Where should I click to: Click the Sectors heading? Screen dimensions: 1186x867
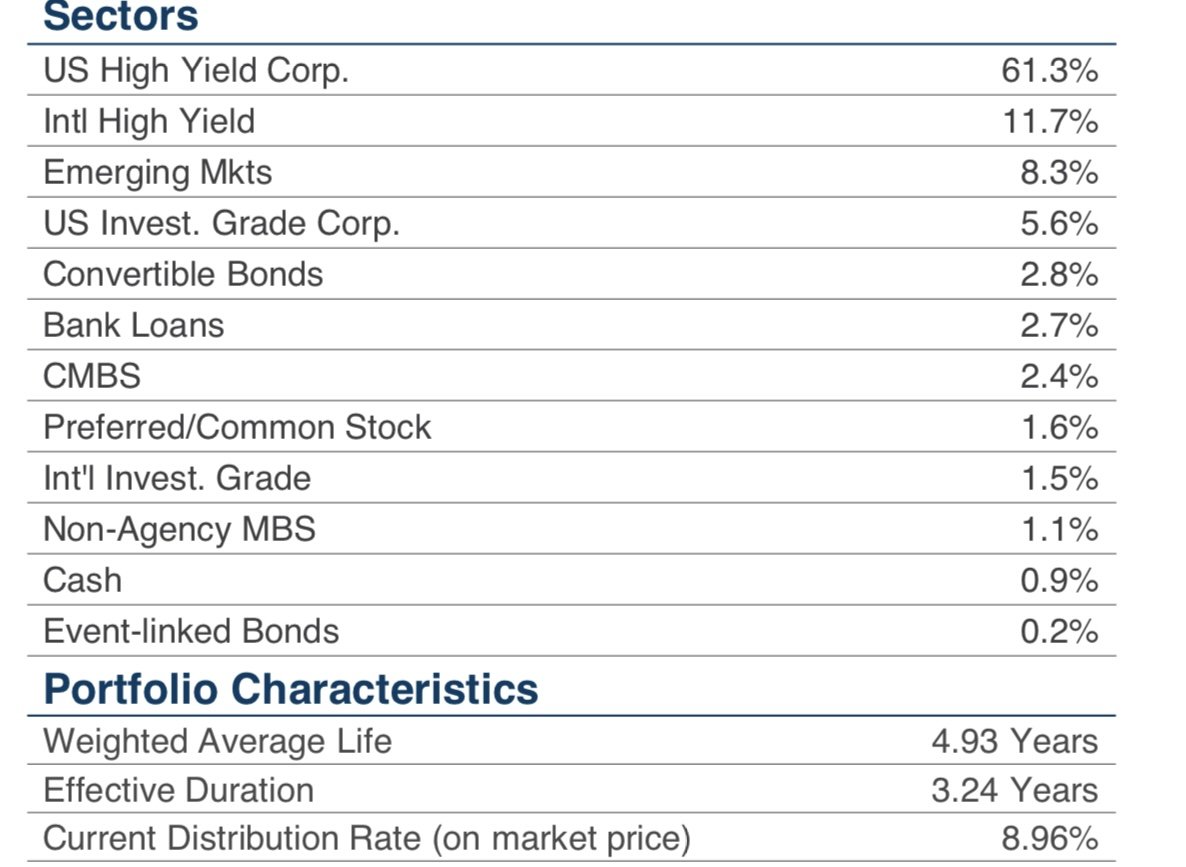[121, 16]
